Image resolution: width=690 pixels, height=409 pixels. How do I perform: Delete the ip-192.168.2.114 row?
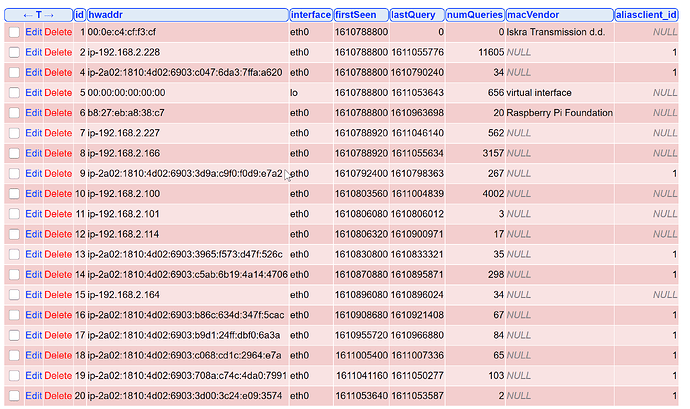(58, 234)
